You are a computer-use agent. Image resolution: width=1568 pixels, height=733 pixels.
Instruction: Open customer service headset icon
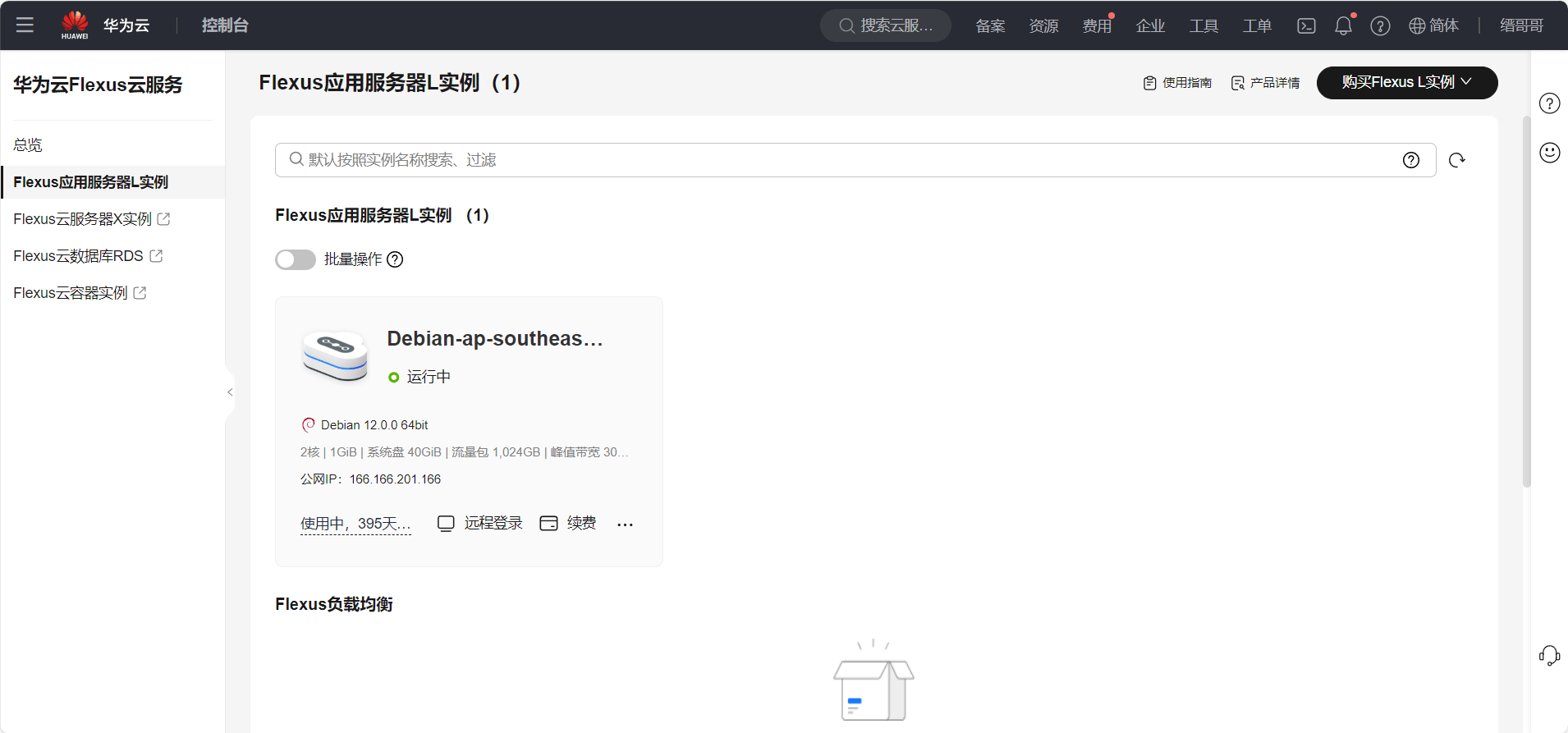[x=1549, y=655]
